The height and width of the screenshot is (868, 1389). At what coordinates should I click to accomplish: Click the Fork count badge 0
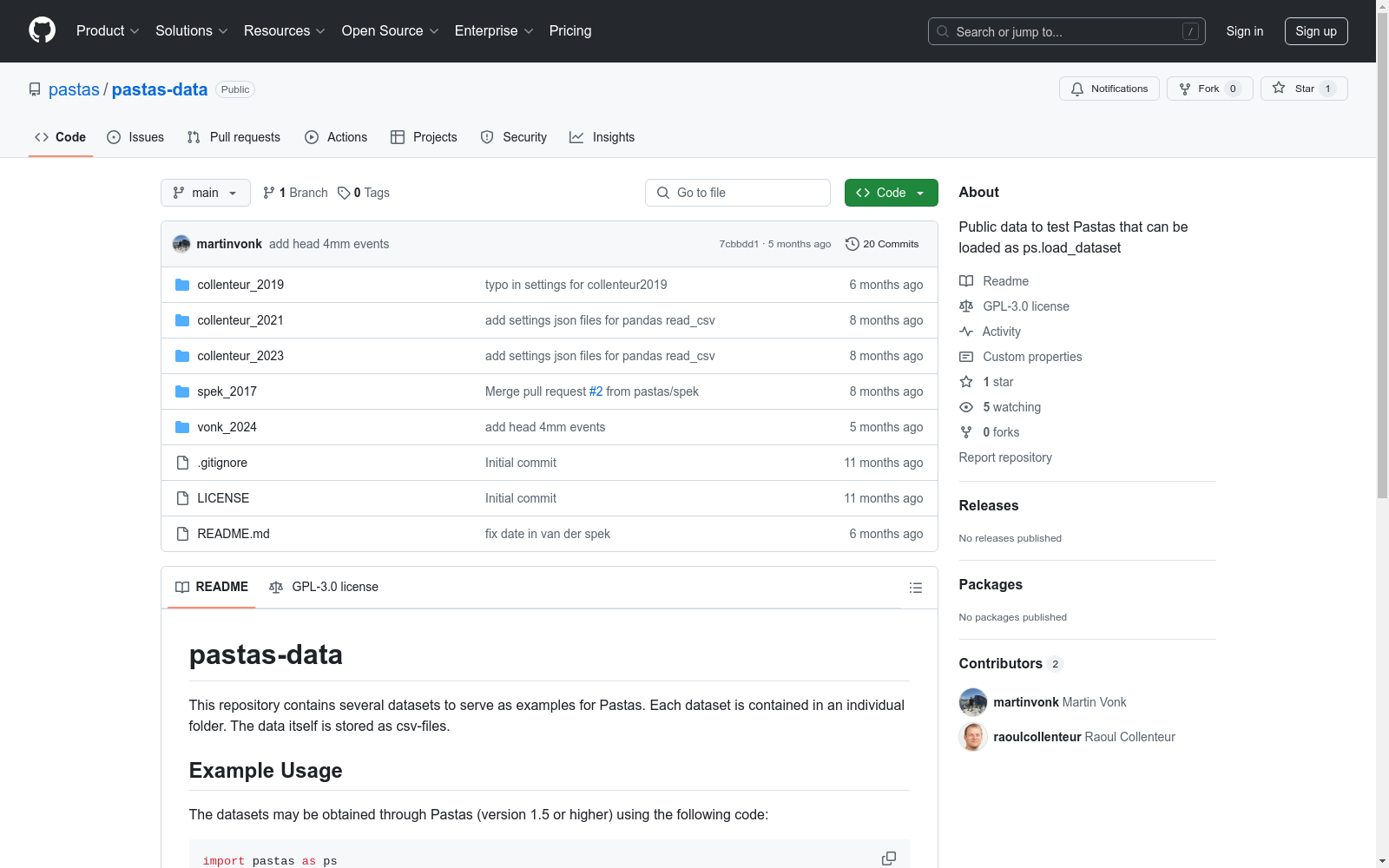click(x=1233, y=89)
